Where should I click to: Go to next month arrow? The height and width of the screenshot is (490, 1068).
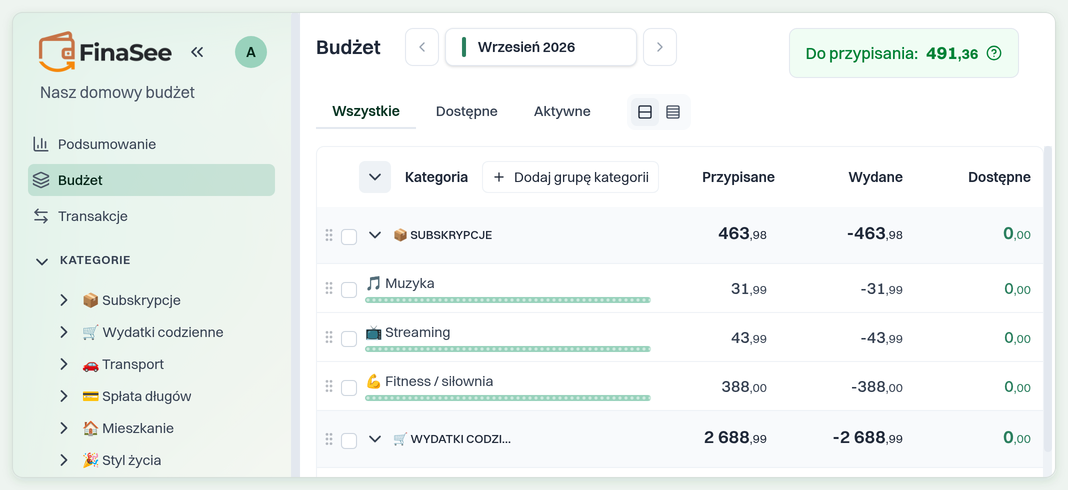click(659, 47)
